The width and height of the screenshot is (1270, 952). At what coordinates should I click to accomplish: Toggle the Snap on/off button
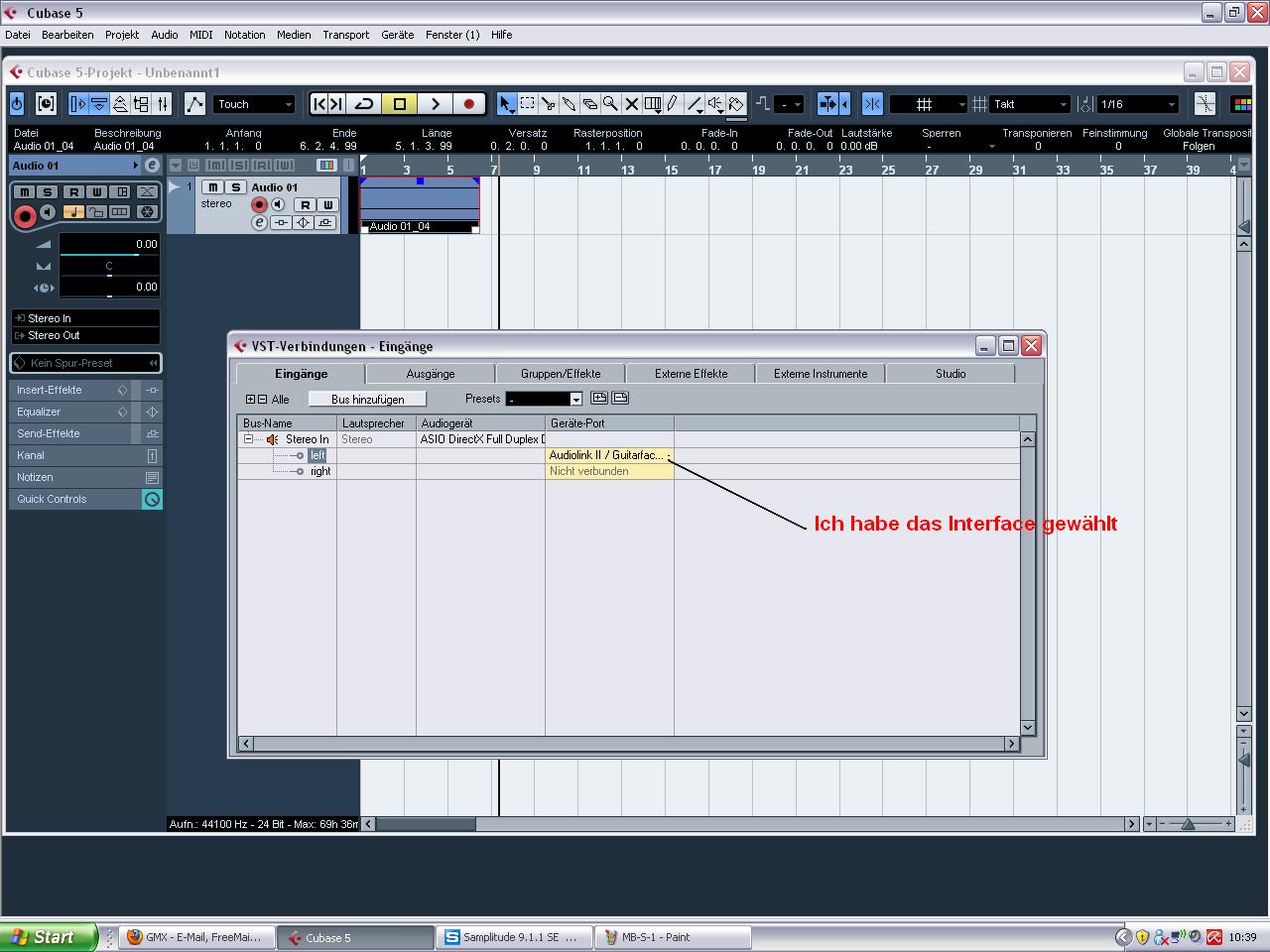[872, 103]
